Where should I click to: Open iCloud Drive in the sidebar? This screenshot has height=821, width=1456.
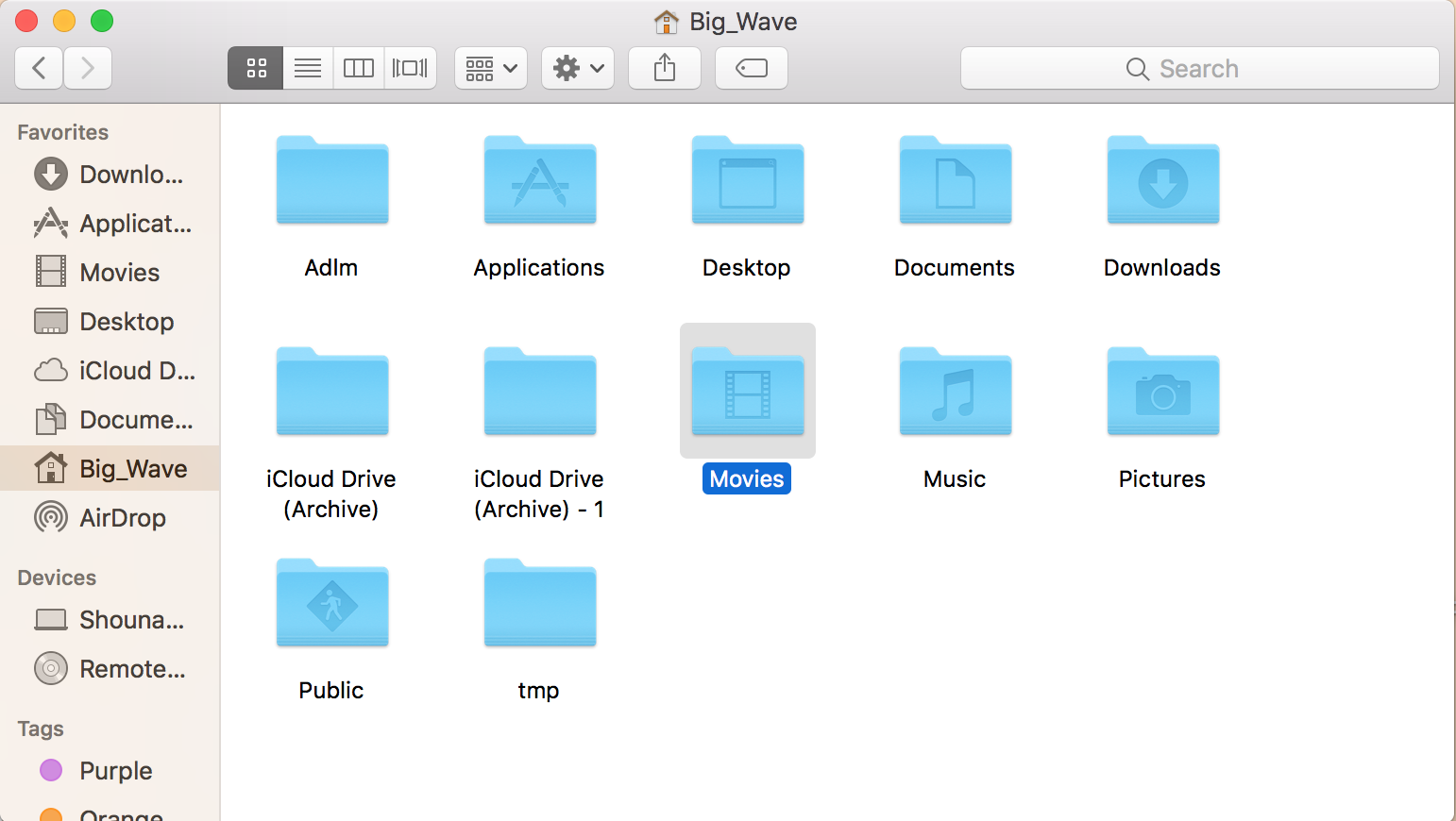(x=110, y=371)
